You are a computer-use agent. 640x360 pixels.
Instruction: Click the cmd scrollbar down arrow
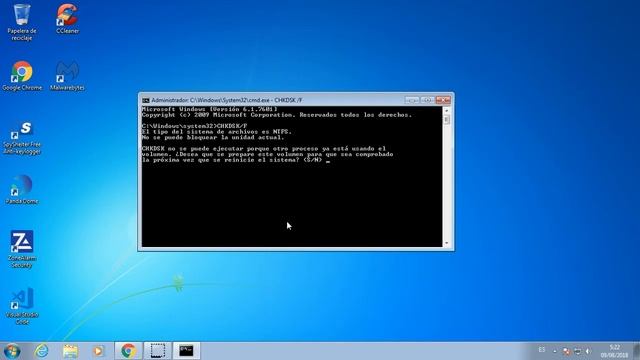click(x=446, y=243)
